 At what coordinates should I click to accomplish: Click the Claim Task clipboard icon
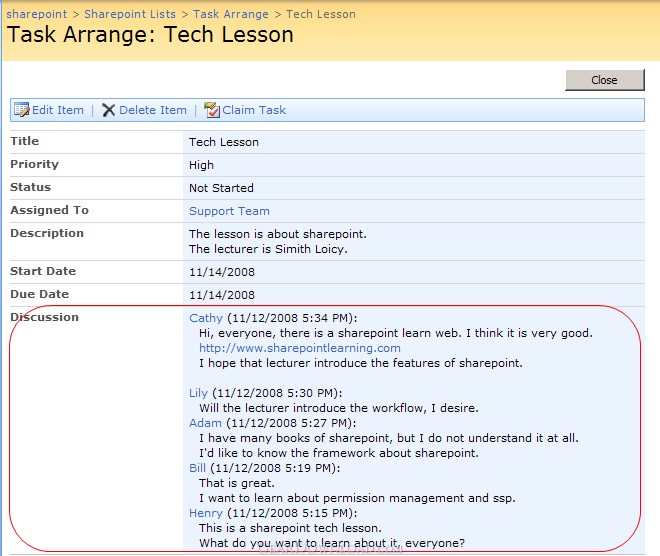pos(212,110)
